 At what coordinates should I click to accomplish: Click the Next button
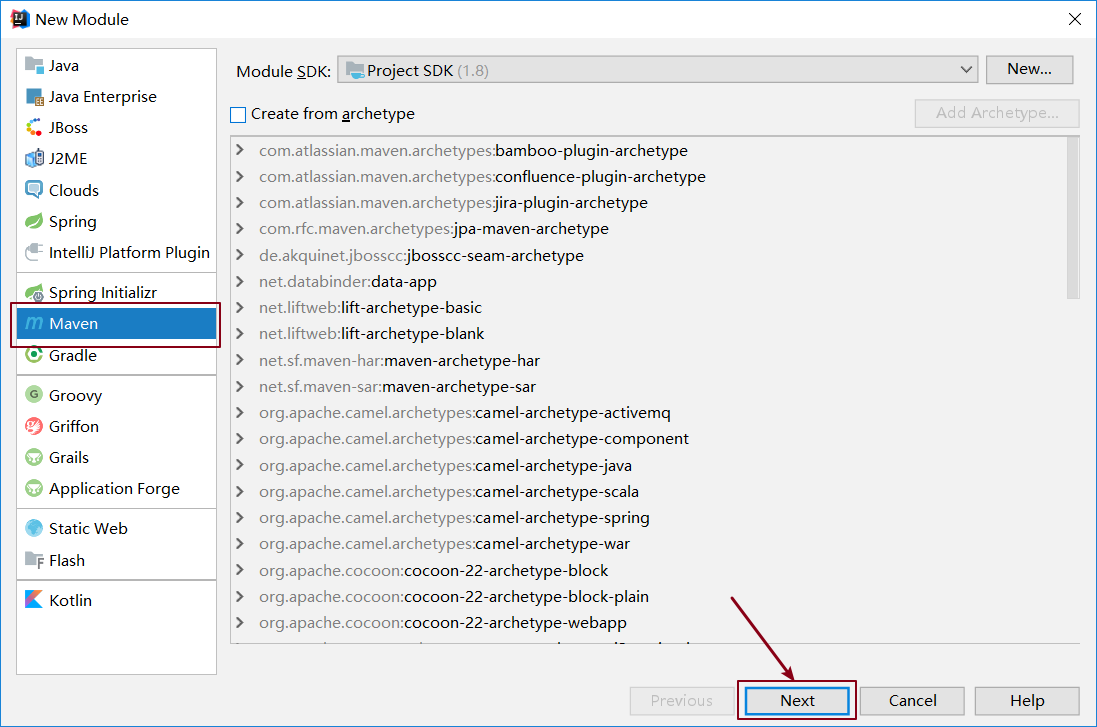796,700
